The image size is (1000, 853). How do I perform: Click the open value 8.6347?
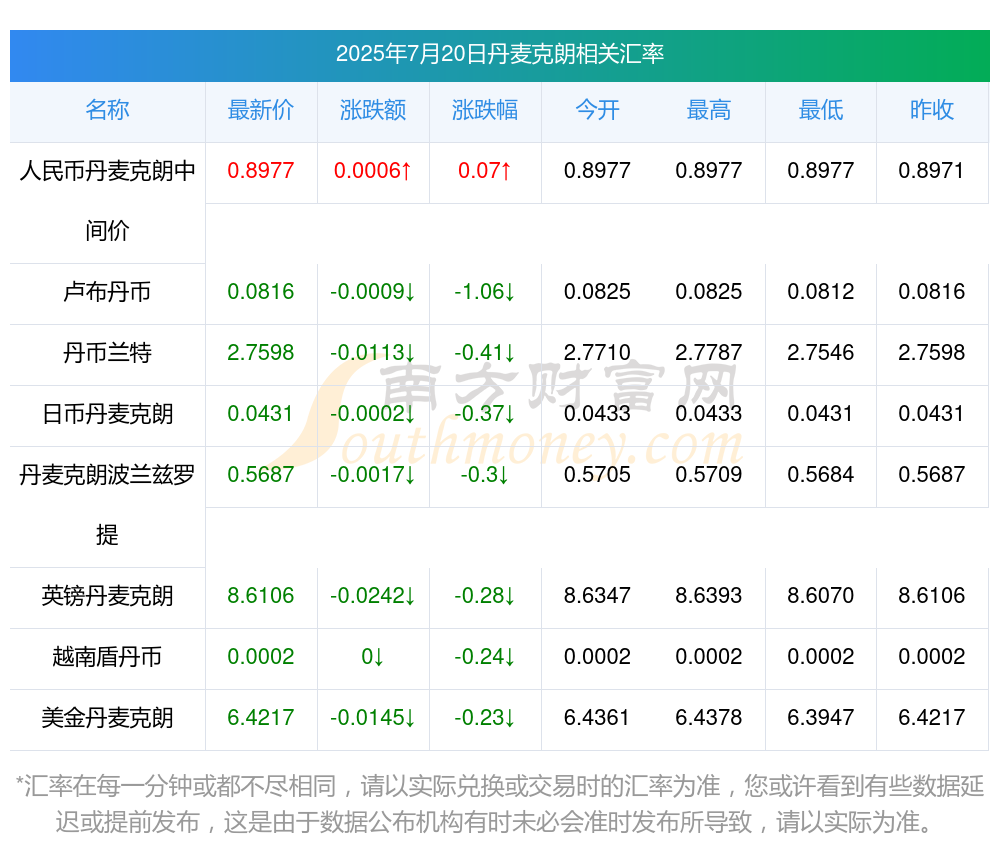click(597, 596)
